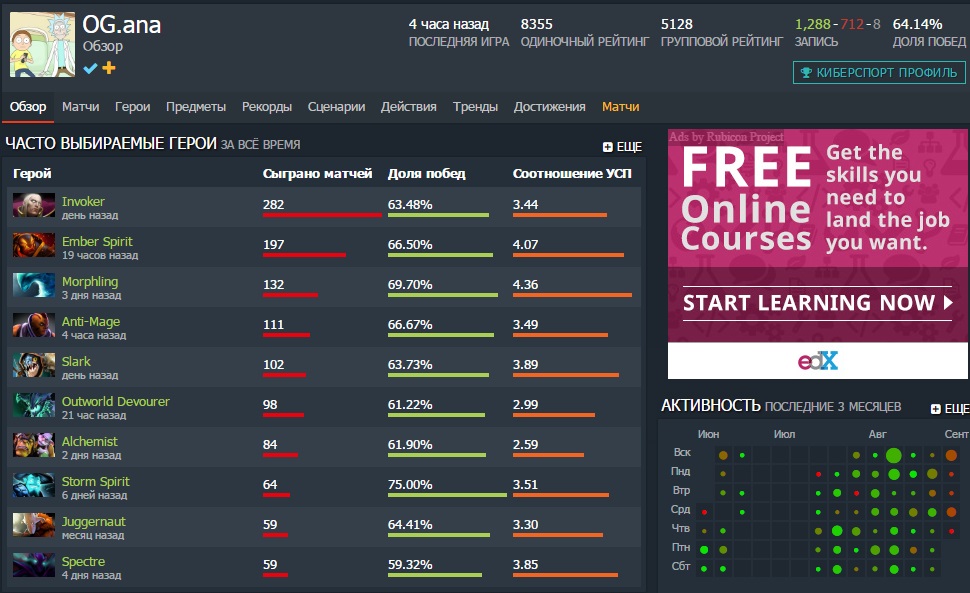Click the Morphling hero icon

[x=34, y=285]
